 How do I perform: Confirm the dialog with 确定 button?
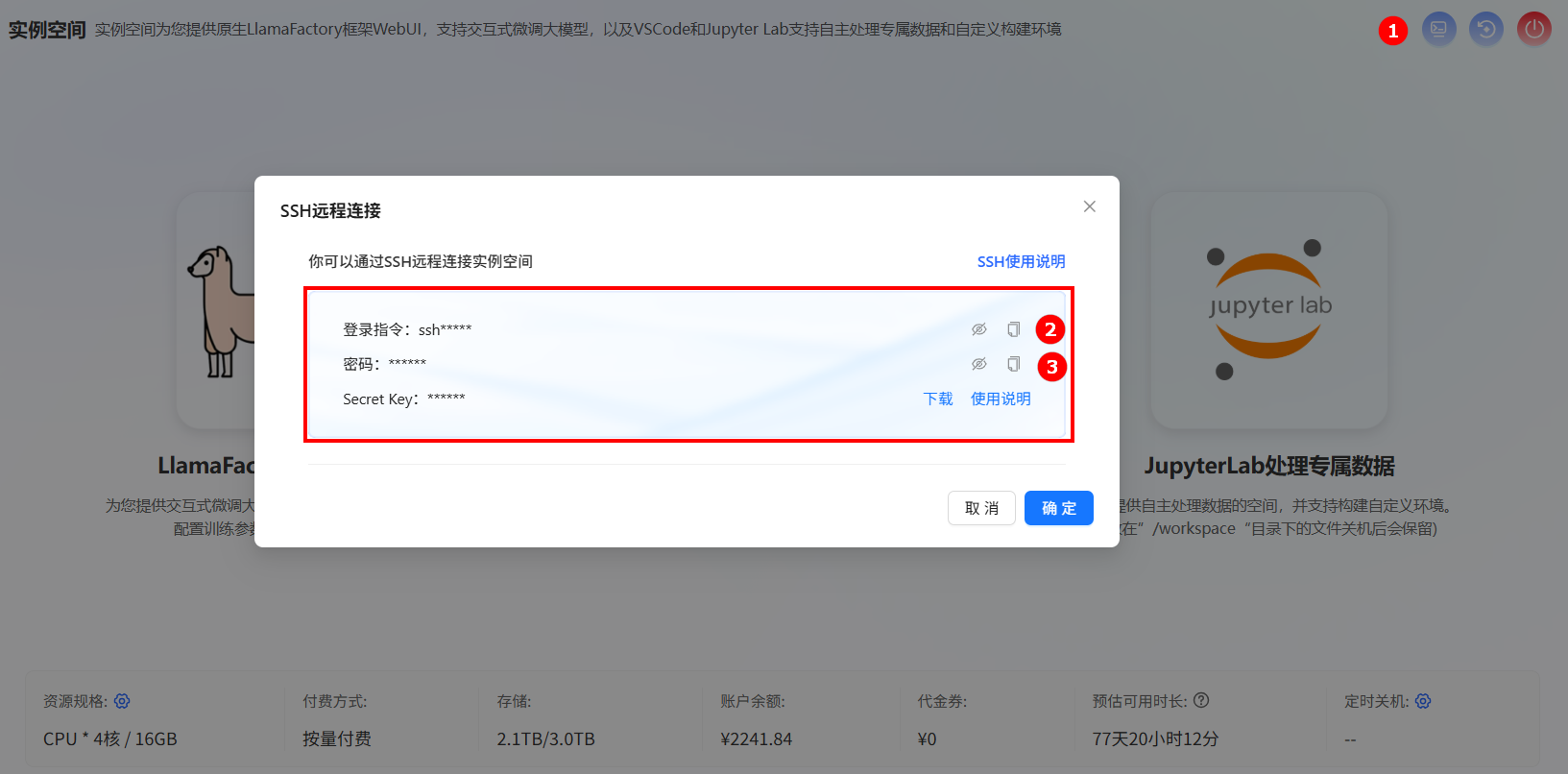1058,508
